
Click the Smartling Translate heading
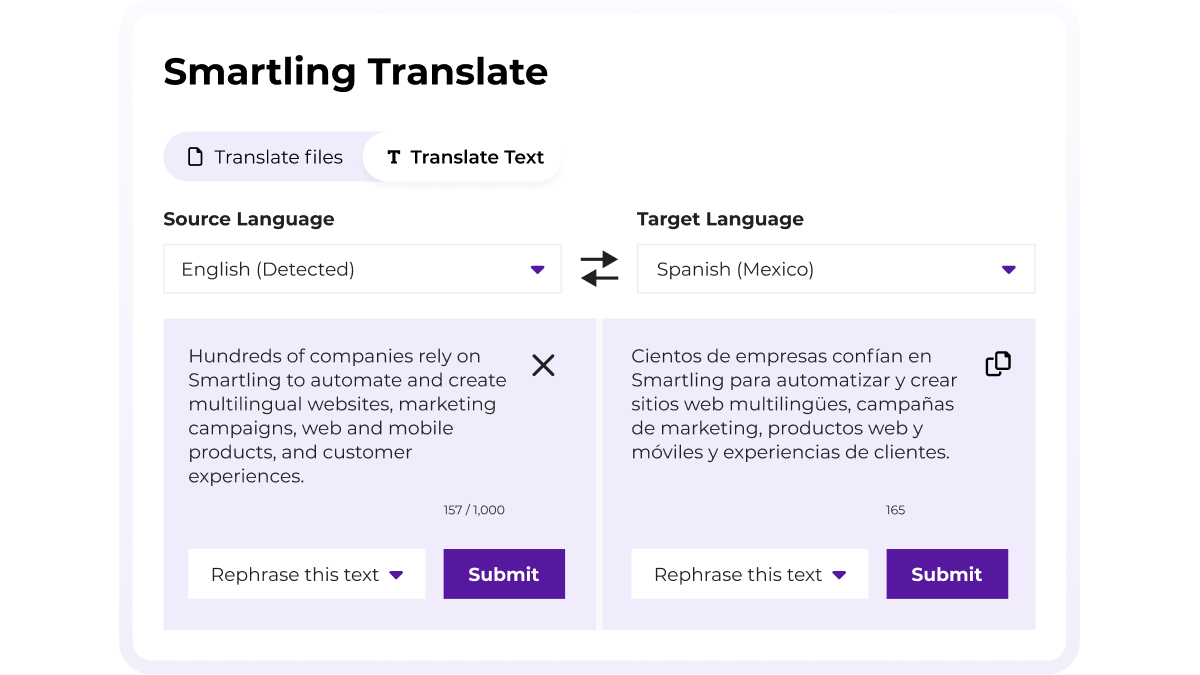coord(356,71)
